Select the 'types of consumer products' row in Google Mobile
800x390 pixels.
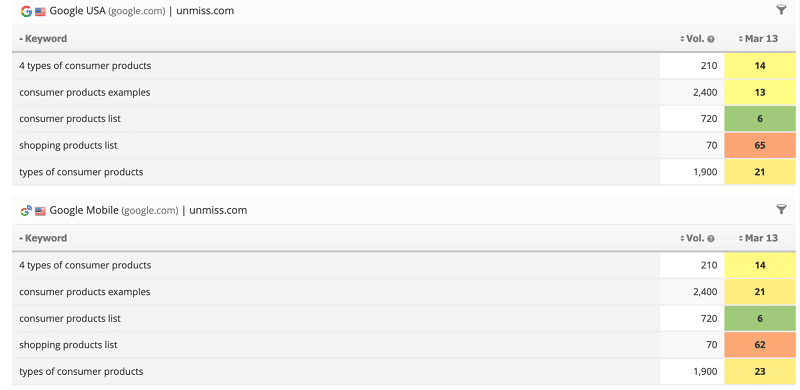click(404, 372)
